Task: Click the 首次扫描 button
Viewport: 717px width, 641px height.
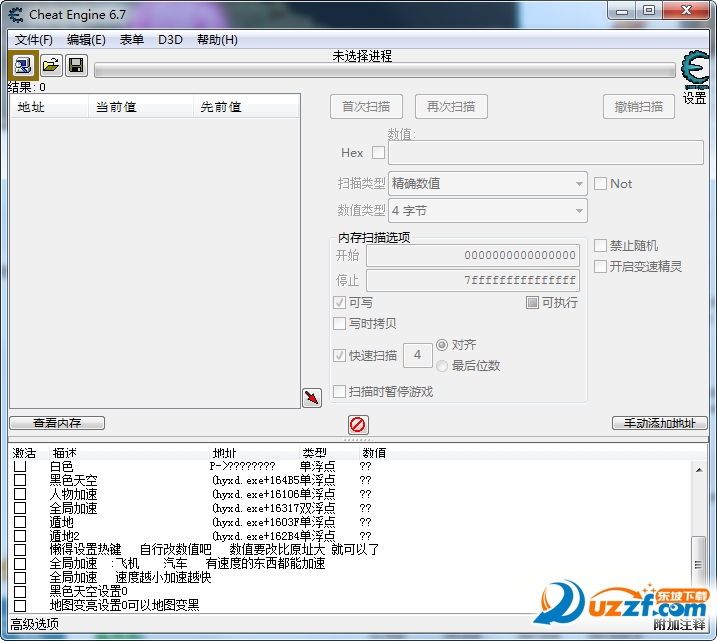Action: tap(366, 107)
